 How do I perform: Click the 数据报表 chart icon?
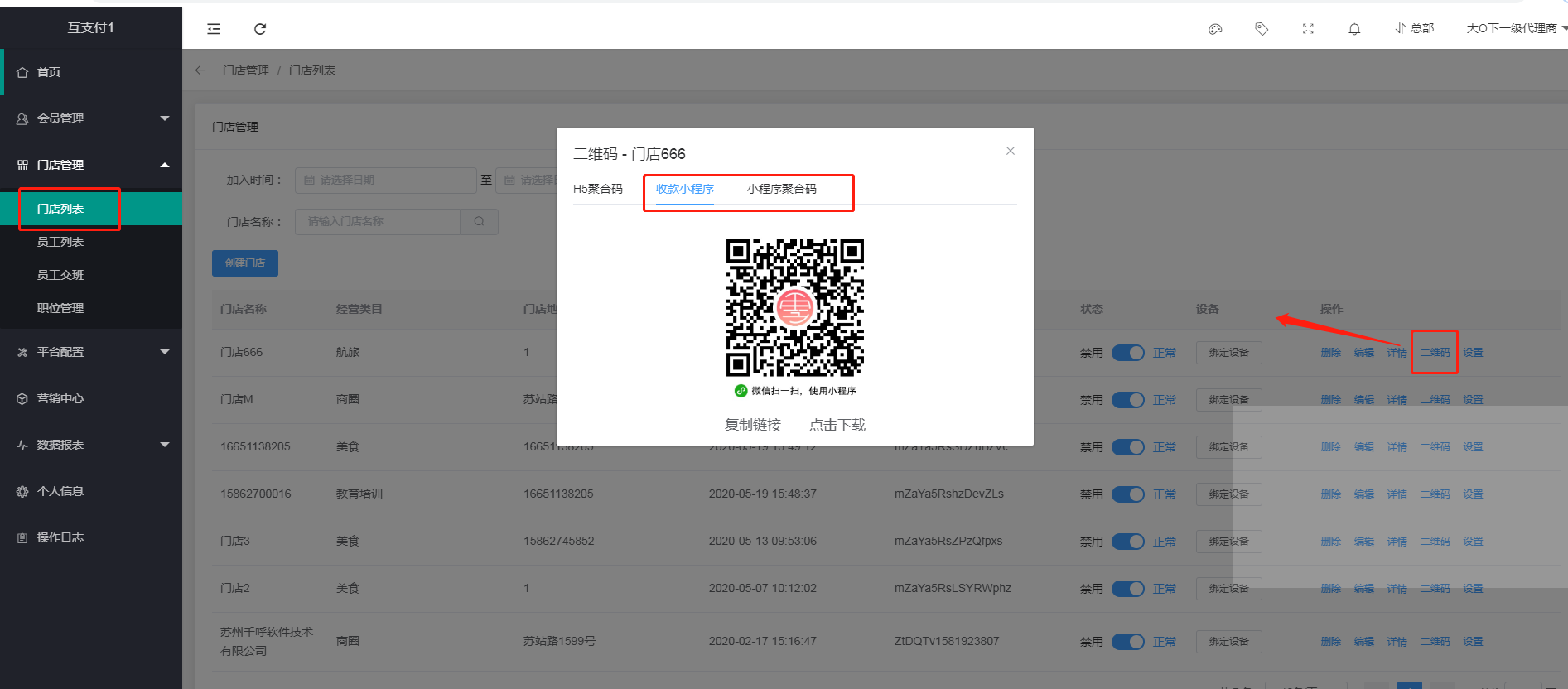click(x=22, y=445)
